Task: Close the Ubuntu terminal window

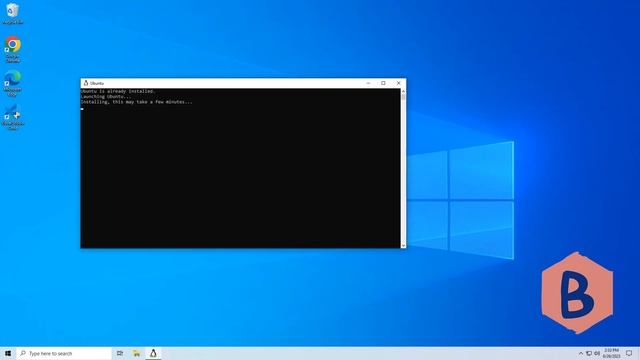Action: (399, 83)
